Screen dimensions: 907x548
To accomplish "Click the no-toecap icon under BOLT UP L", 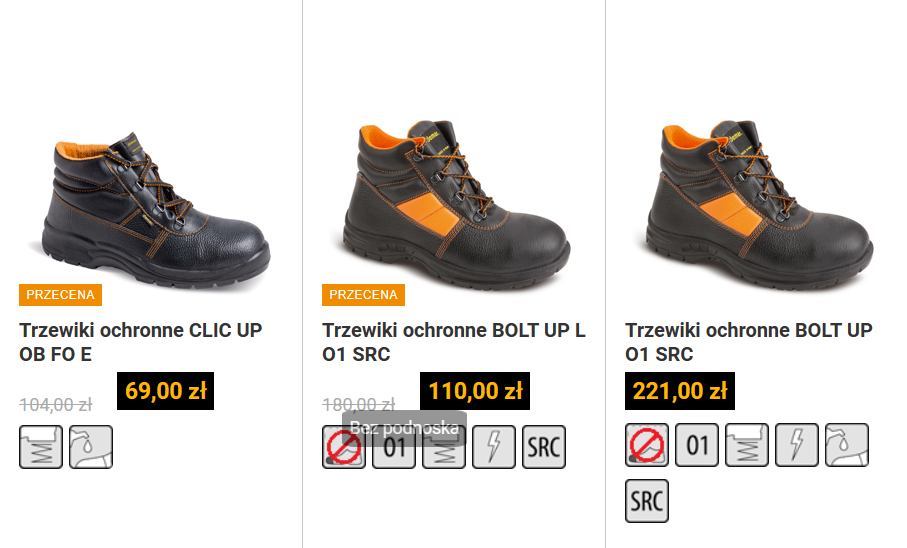I will coord(344,447).
